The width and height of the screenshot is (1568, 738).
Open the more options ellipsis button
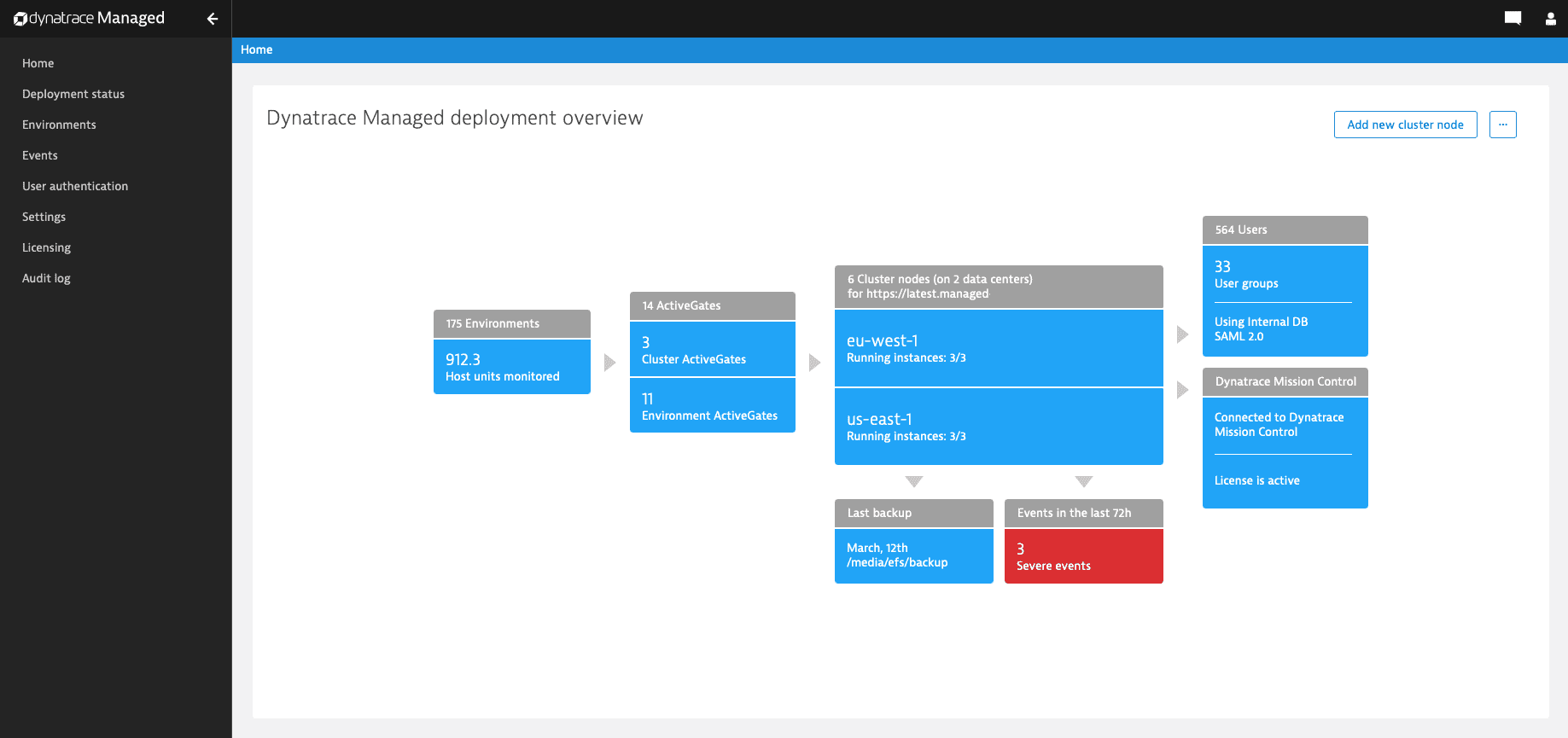pos(1503,125)
